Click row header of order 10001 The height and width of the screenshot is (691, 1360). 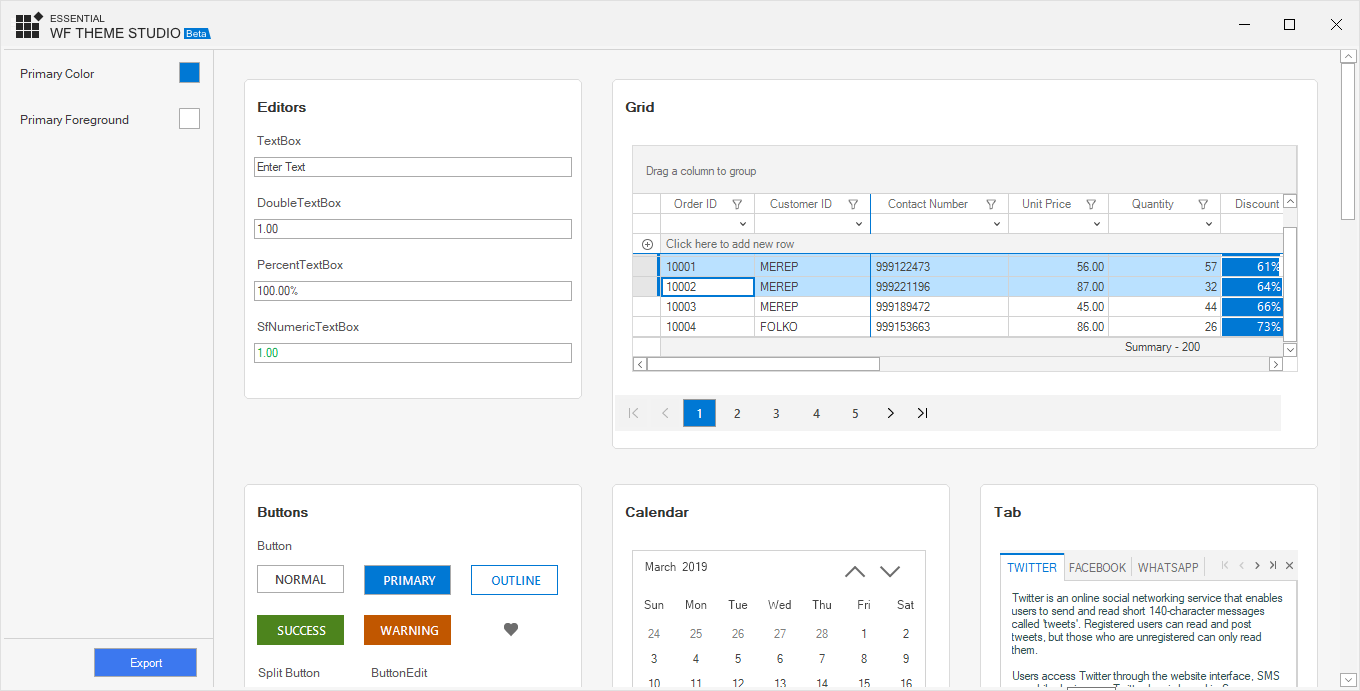[x=646, y=267]
